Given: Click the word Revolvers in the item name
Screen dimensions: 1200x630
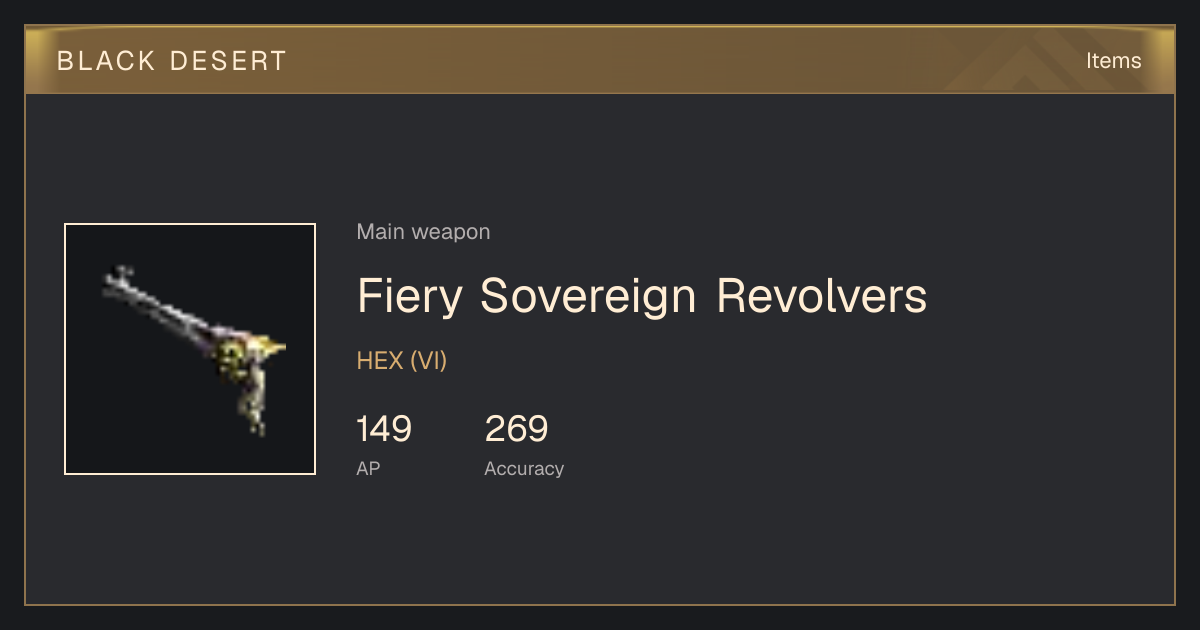Looking at the screenshot, I should click(821, 297).
